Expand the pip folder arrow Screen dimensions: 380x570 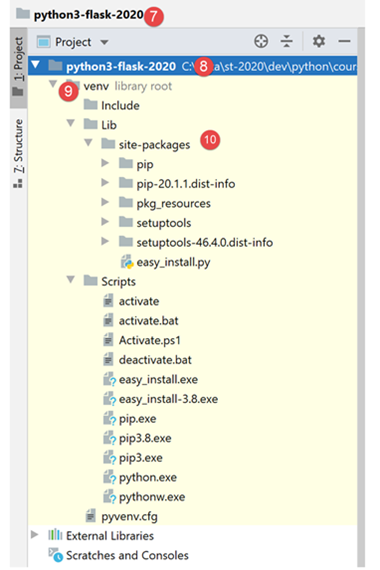[105, 163]
